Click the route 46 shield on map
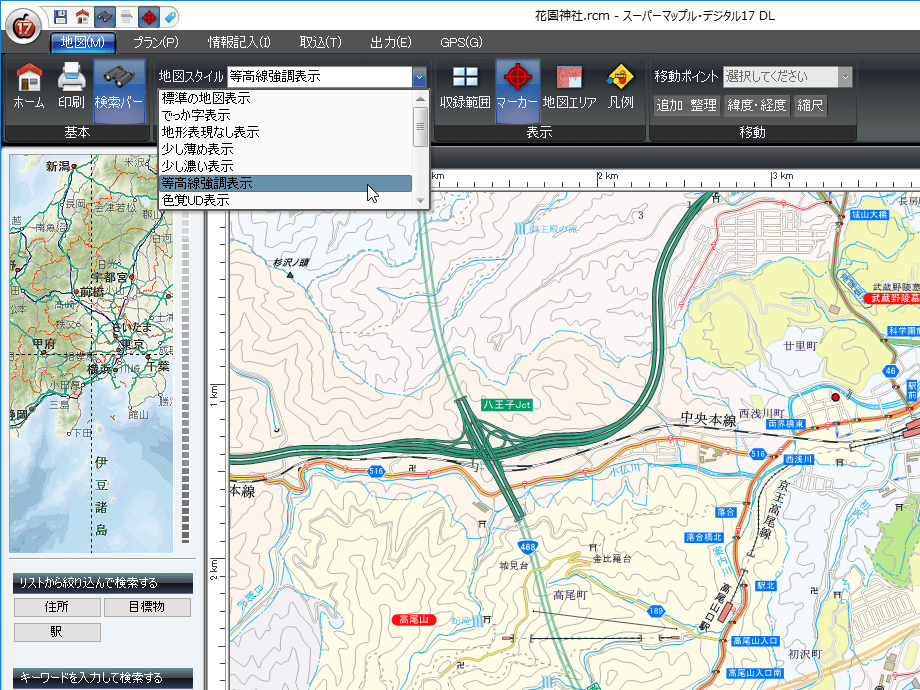 (x=891, y=371)
